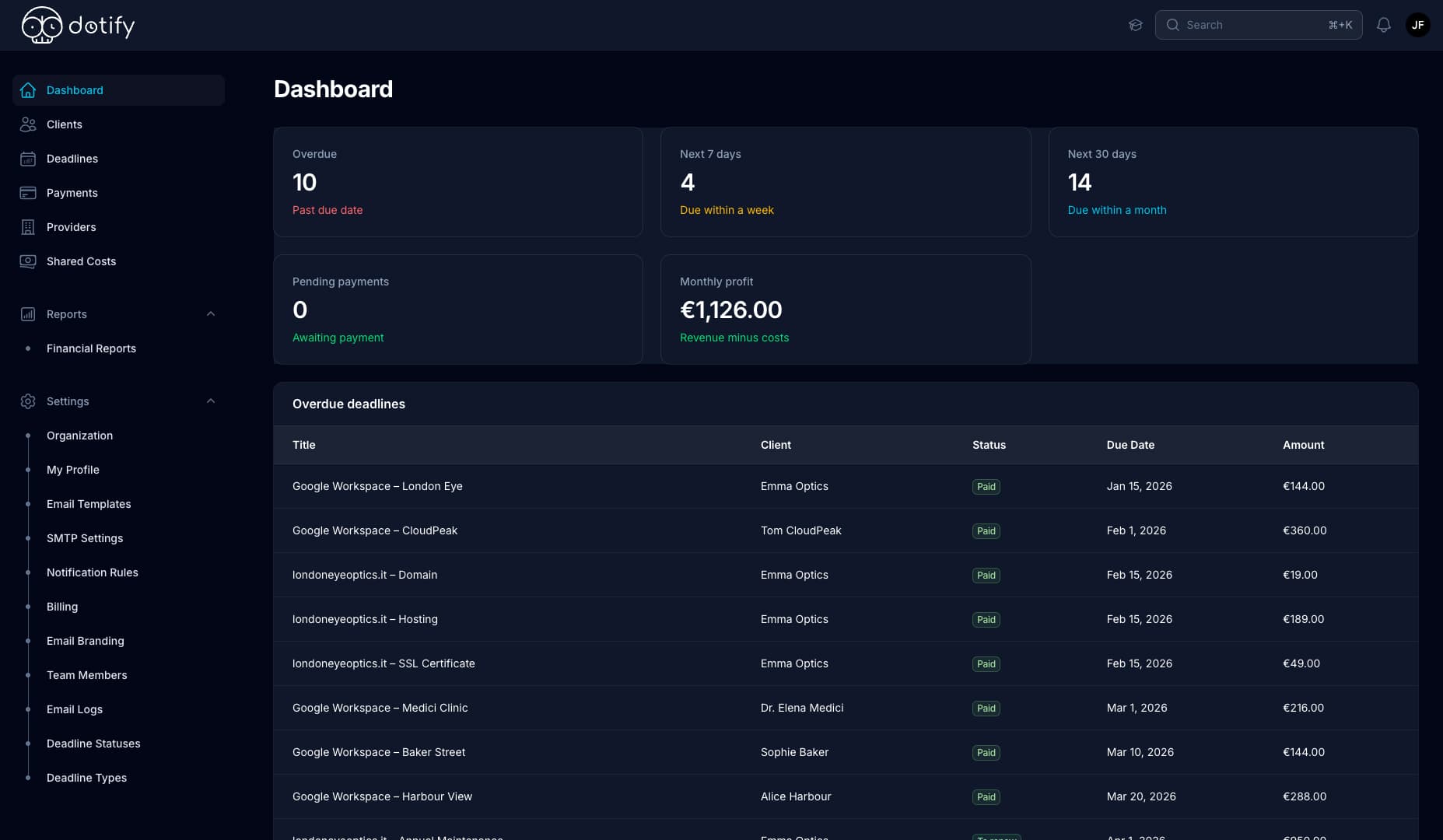Click client Tom CloudPeak
Screen dimensions: 1443x840
(x=801, y=530)
